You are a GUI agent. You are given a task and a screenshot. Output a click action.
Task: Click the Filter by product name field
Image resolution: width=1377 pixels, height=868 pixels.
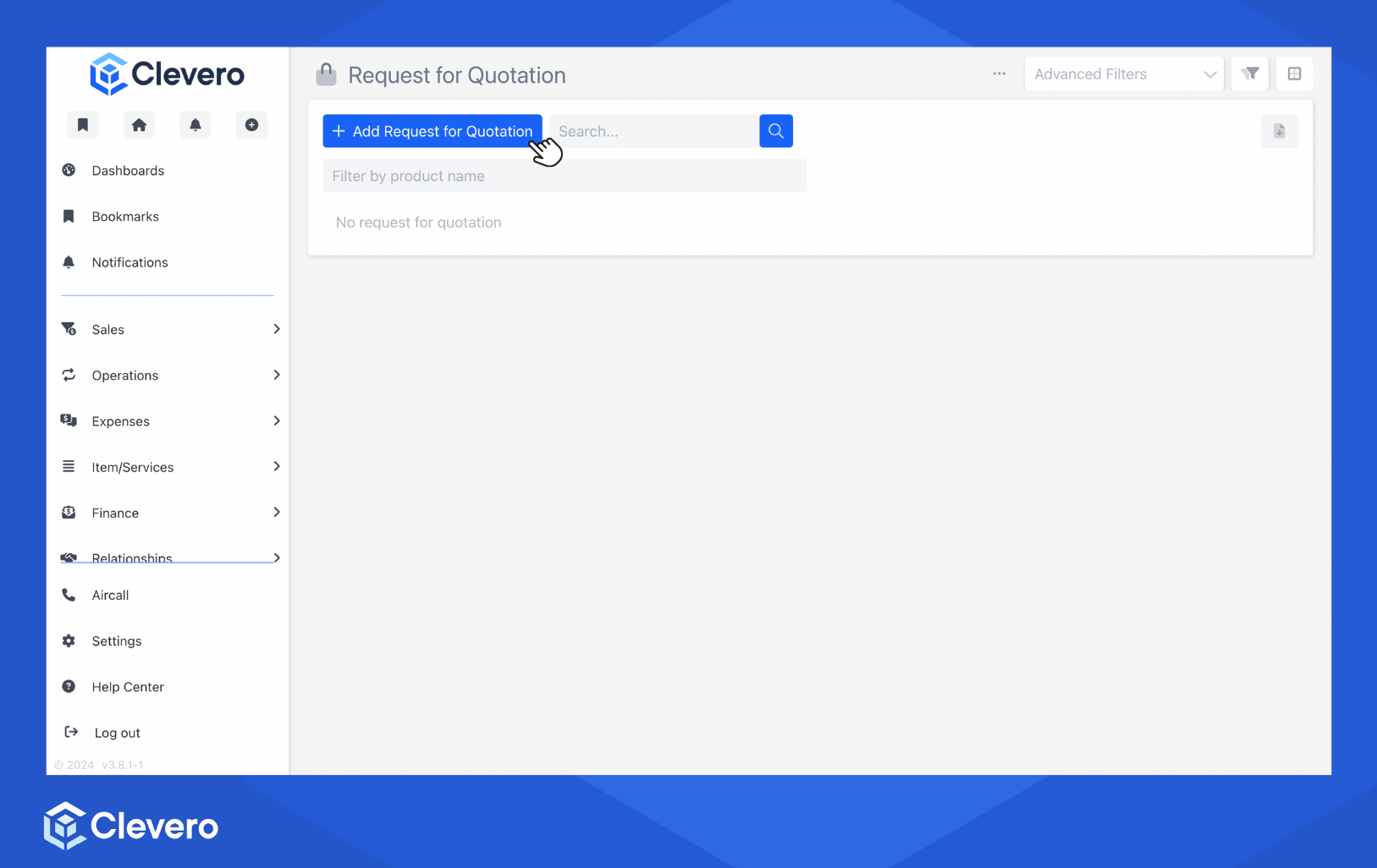pos(565,176)
